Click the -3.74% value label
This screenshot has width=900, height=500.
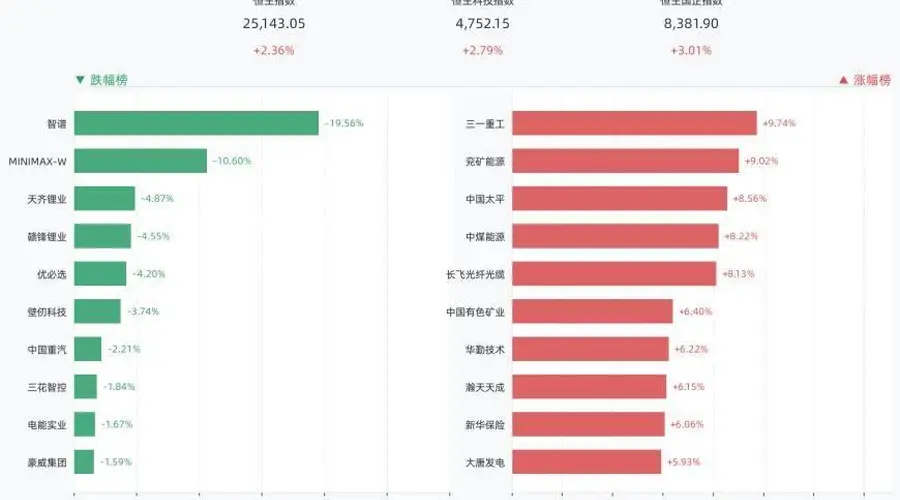tap(143, 311)
